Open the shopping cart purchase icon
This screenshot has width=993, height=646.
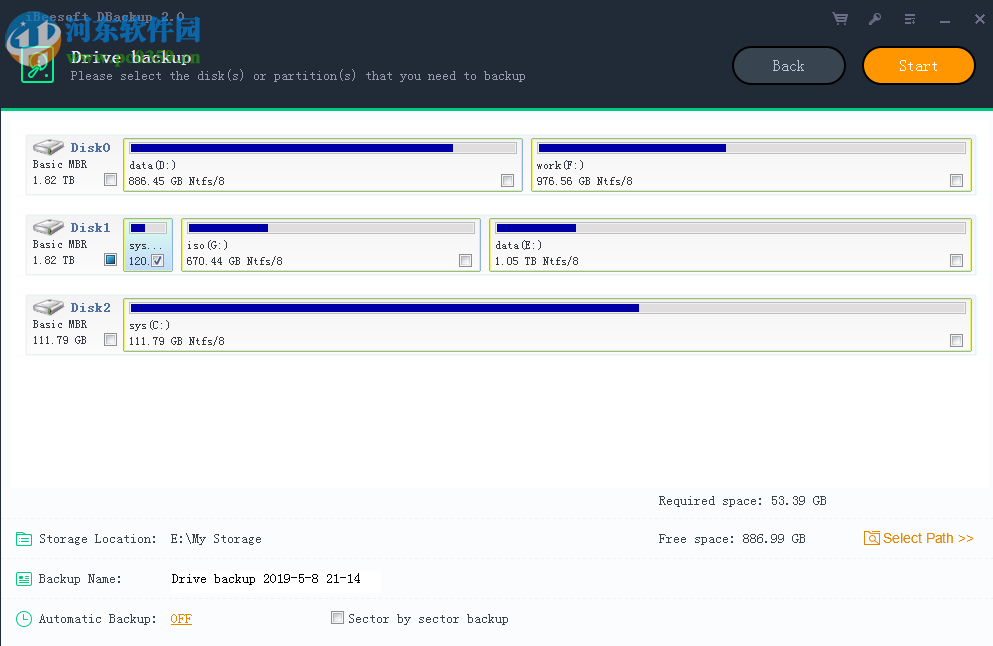coord(839,18)
